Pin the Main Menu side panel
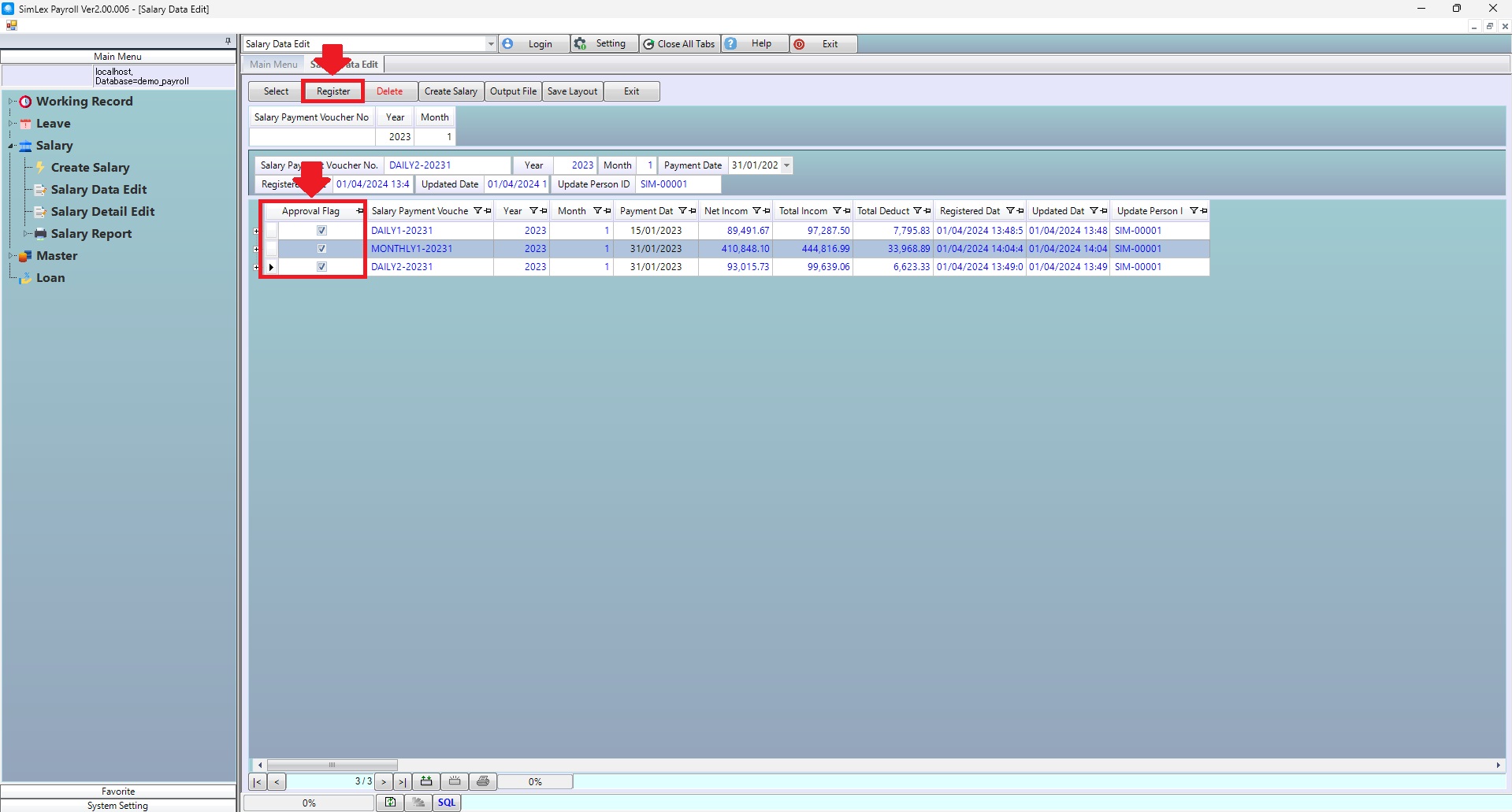 tap(228, 41)
